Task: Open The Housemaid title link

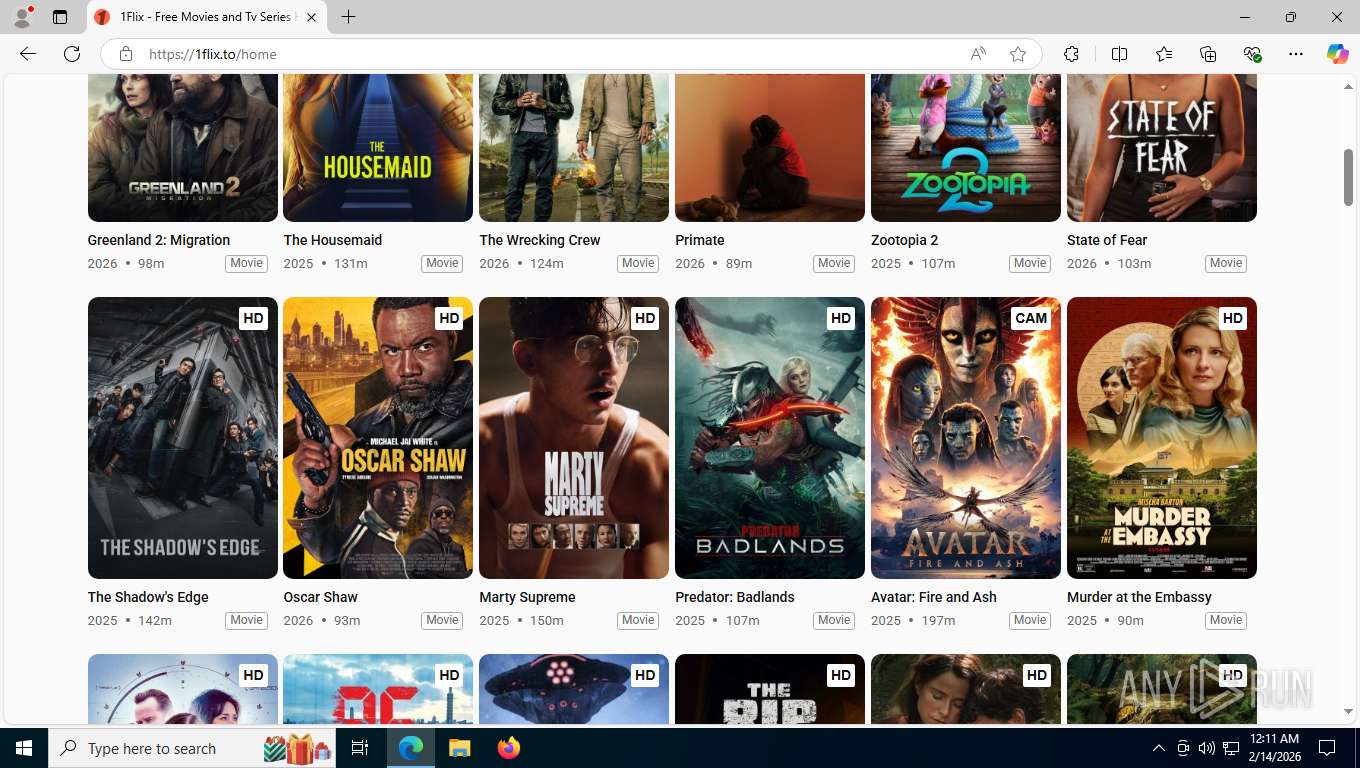Action: tap(333, 240)
